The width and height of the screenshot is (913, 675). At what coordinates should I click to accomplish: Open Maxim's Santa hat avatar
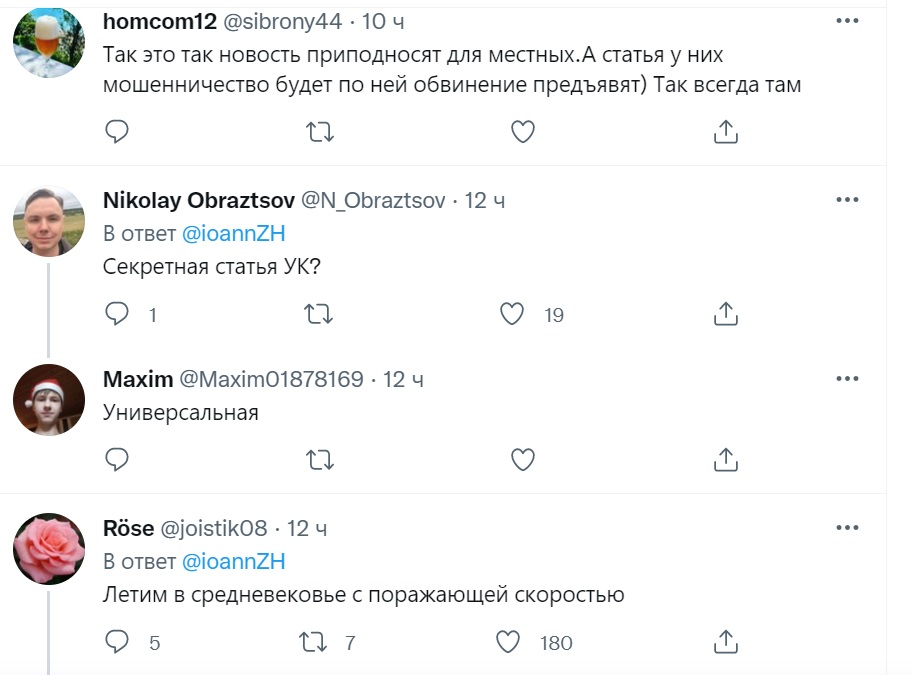pos(49,400)
